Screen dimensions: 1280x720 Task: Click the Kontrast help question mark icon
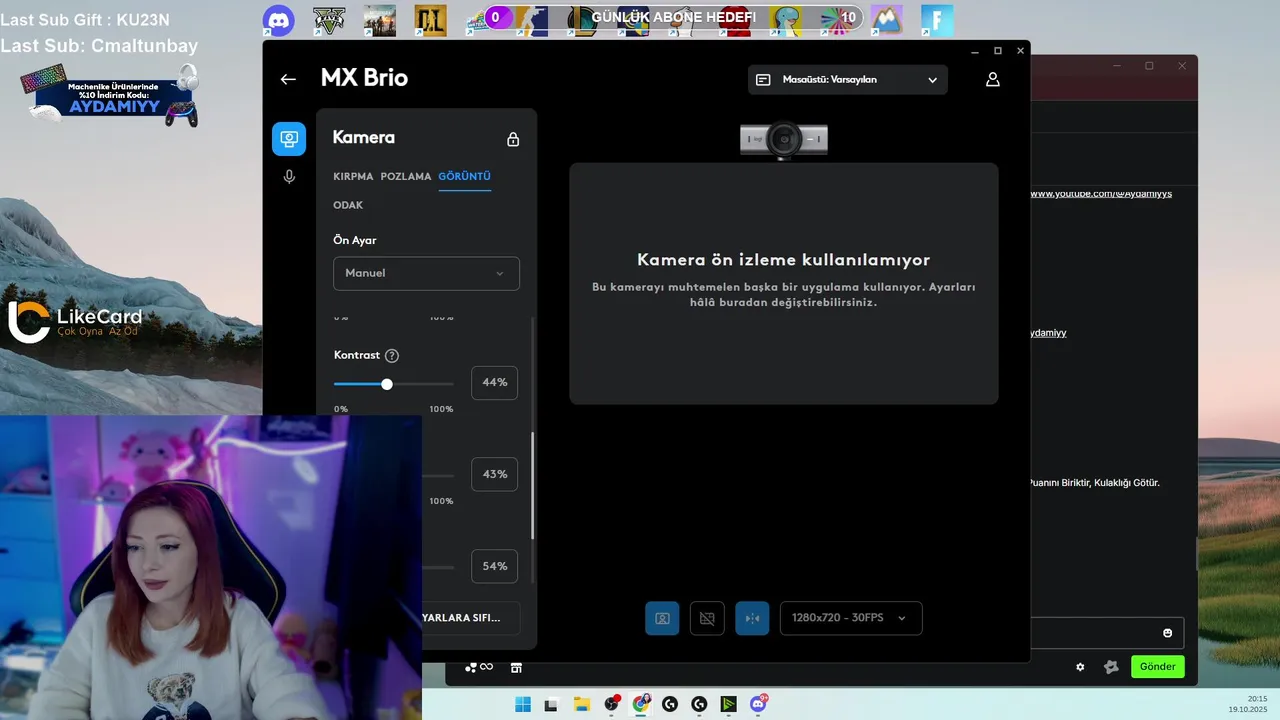tap(392, 355)
